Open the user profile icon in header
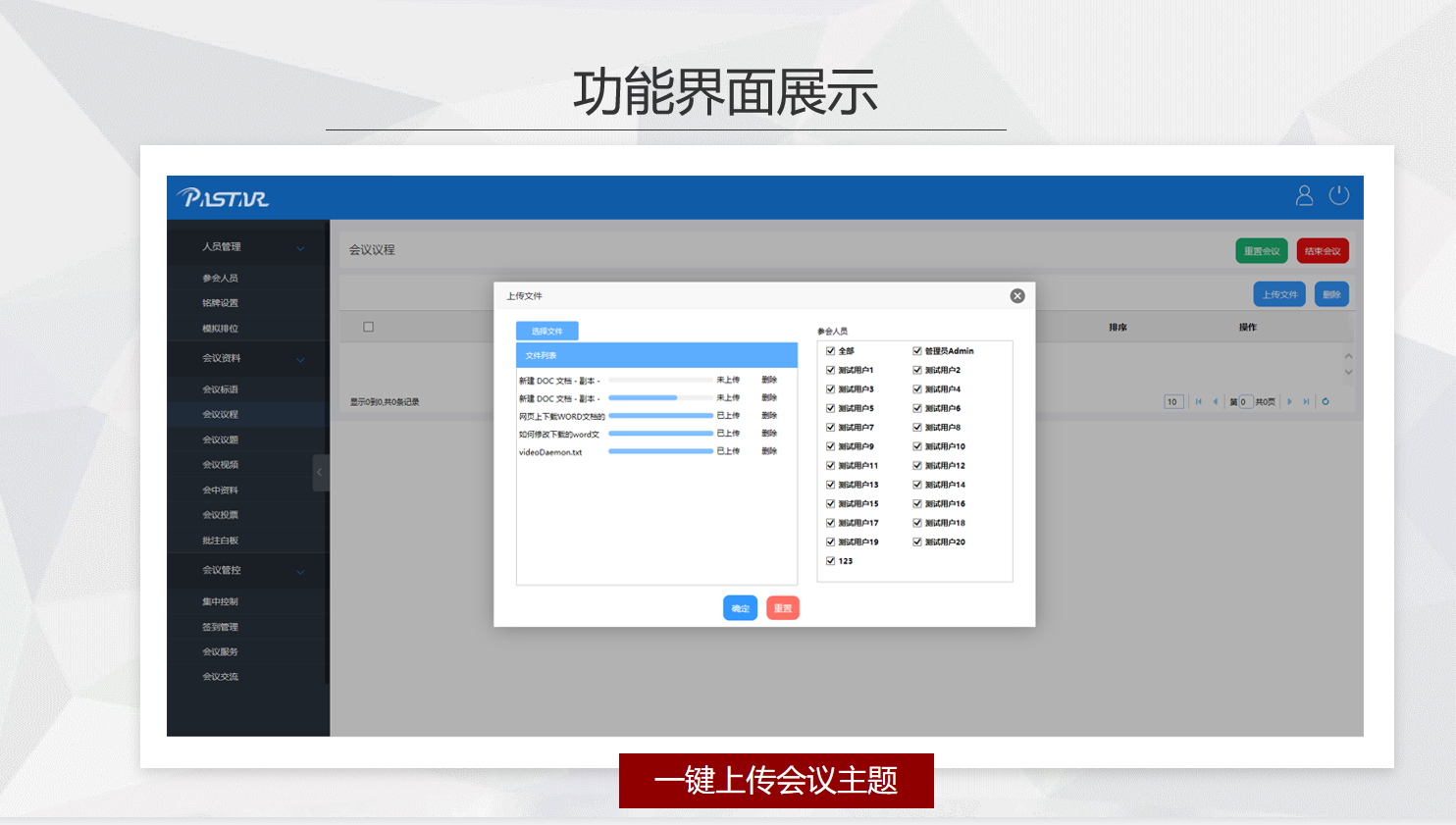This screenshot has width=1456, height=825. point(1304,195)
